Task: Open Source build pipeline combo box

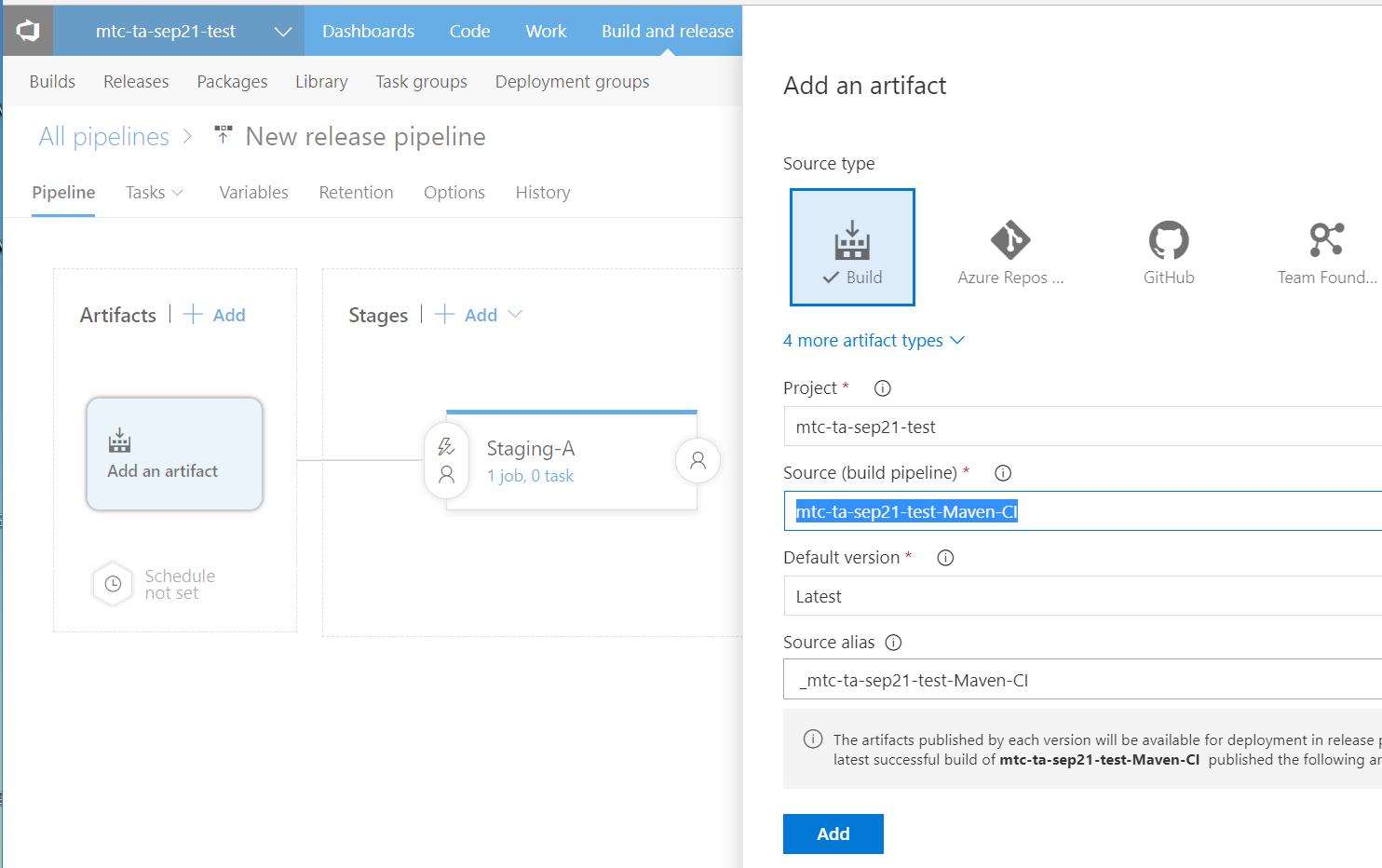Action: tap(1083, 511)
